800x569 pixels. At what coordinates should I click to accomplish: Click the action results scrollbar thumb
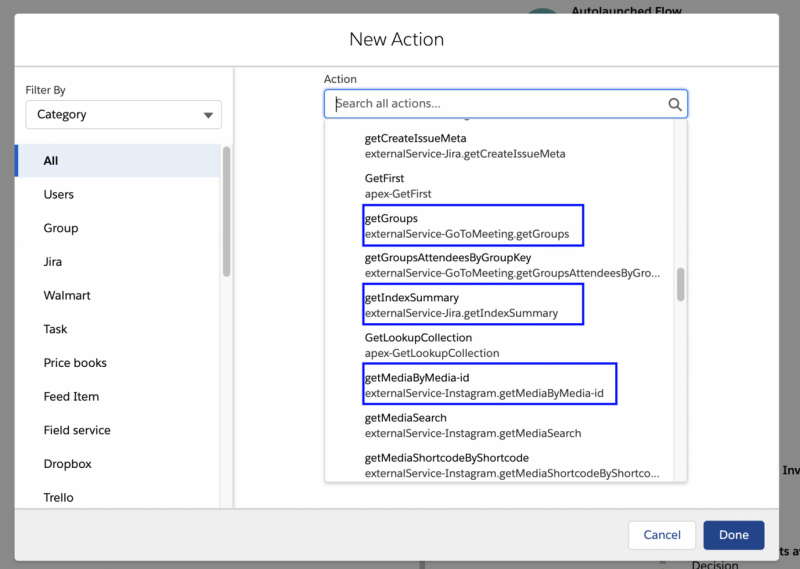(680, 284)
